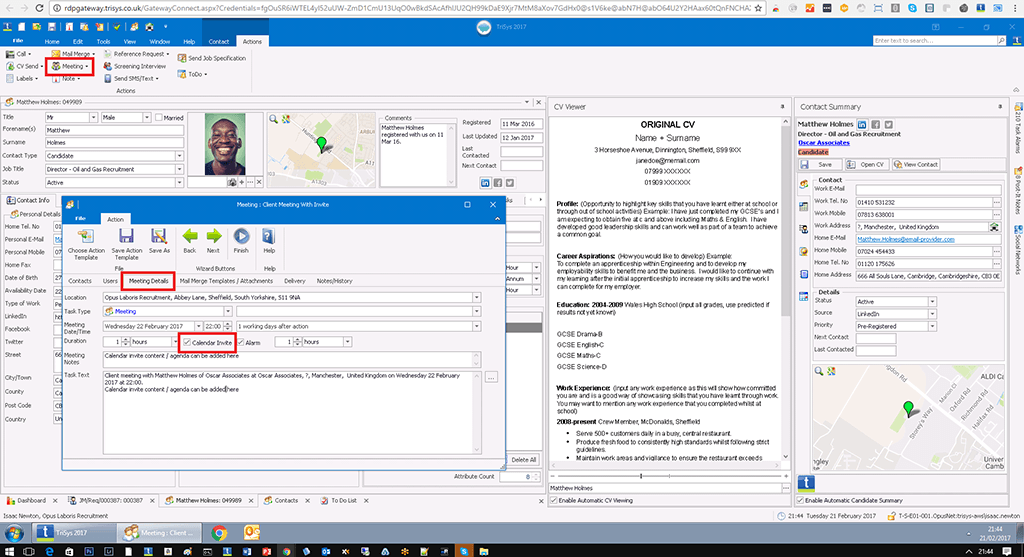
Task: Switch to the Contacts tab in meeting dialog
Action: [x=80, y=281]
